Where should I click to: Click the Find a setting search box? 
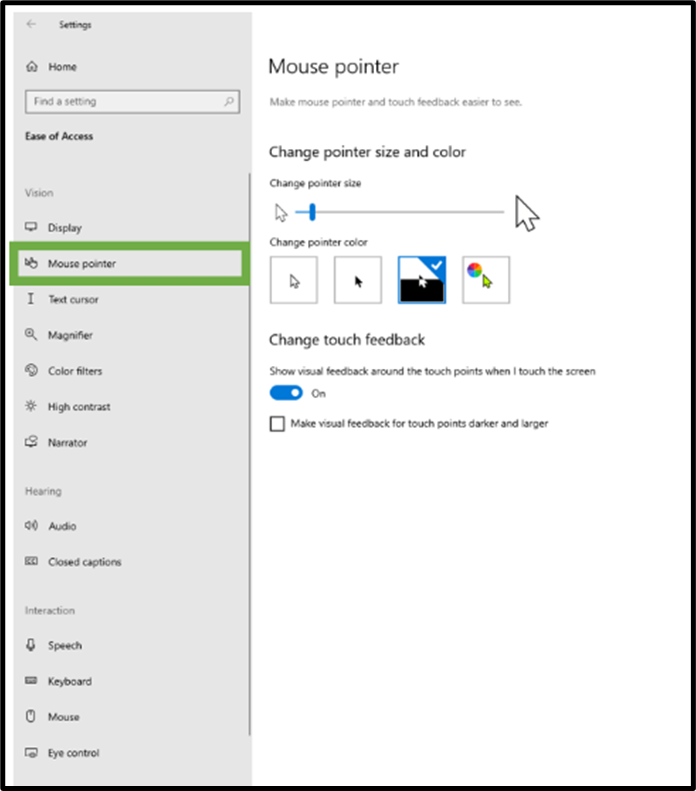pos(132,101)
